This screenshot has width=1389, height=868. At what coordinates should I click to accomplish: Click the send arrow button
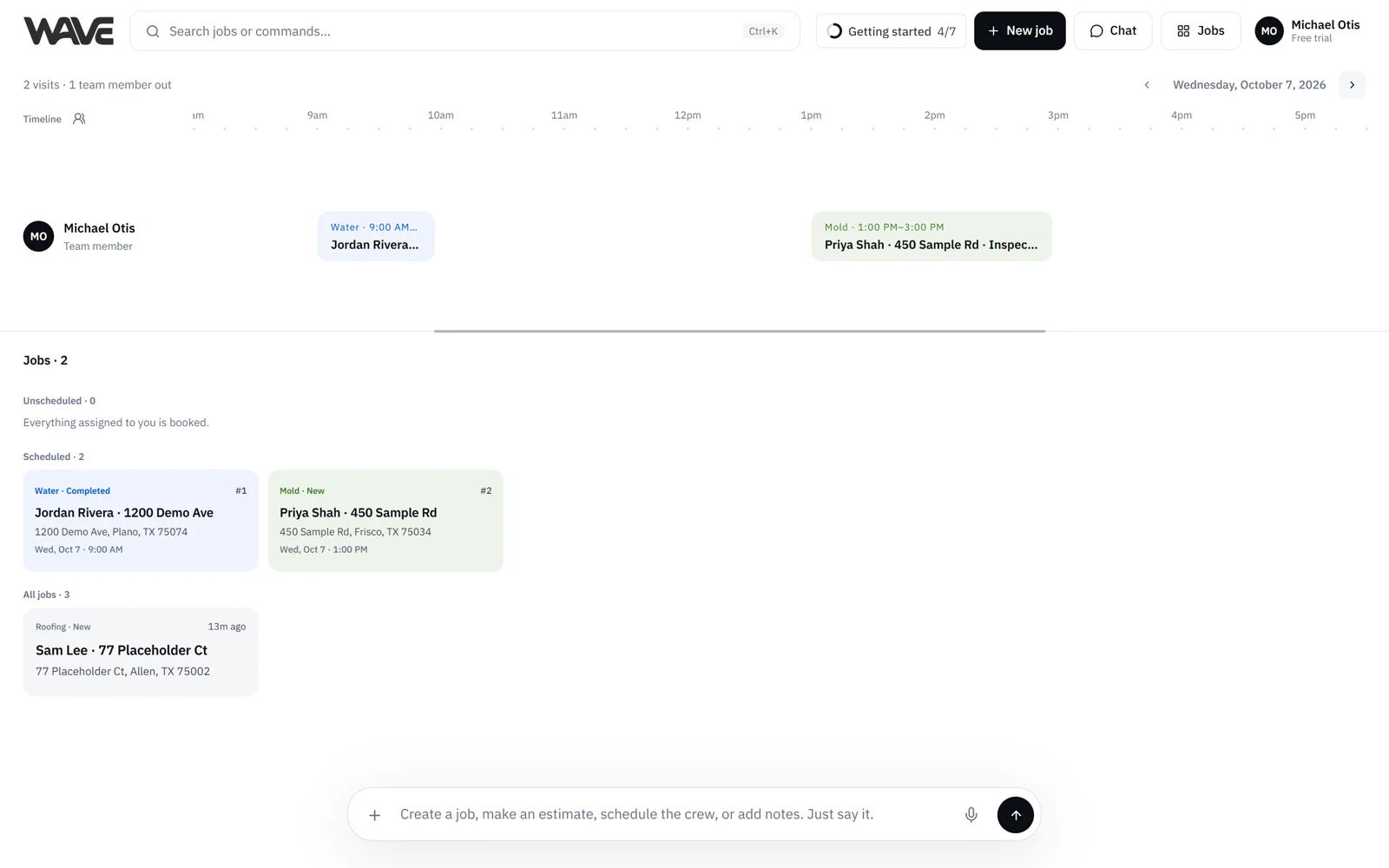coord(1015,815)
